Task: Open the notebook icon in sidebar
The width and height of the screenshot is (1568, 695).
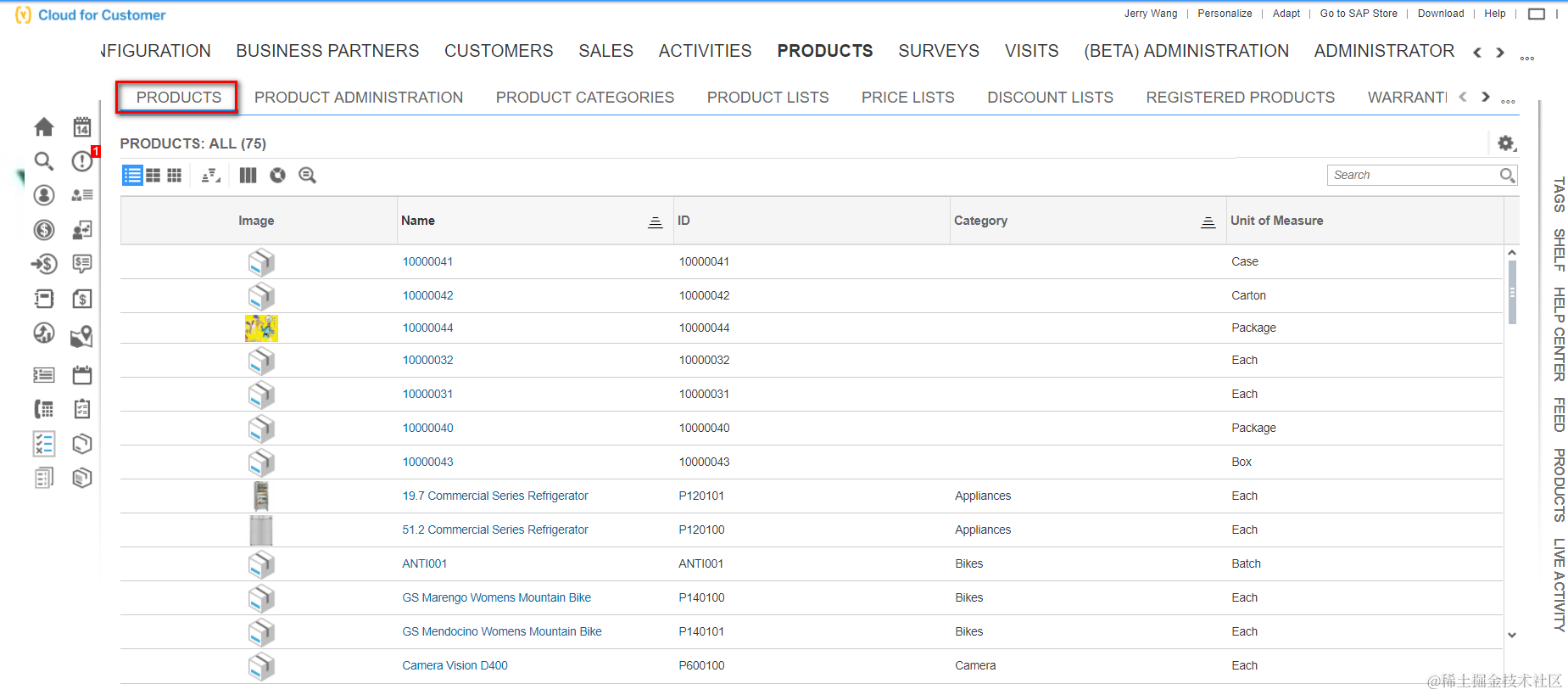Action: [x=44, y=299]
